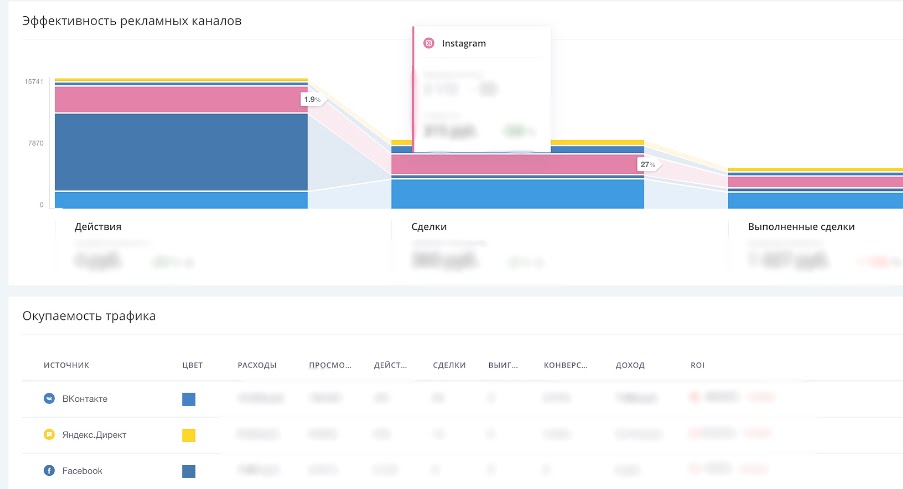This screenshot has width=903, height=489.
Task: Click the Instagram icon in the tooltip
Action: pyautogui.click(x=429, y=44)
